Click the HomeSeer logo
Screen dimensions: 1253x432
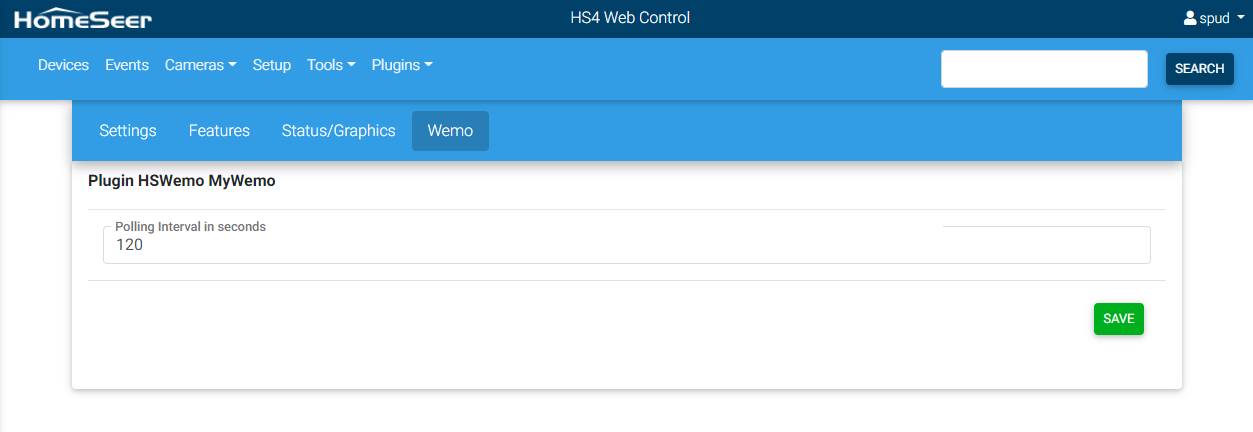(83, 18)
